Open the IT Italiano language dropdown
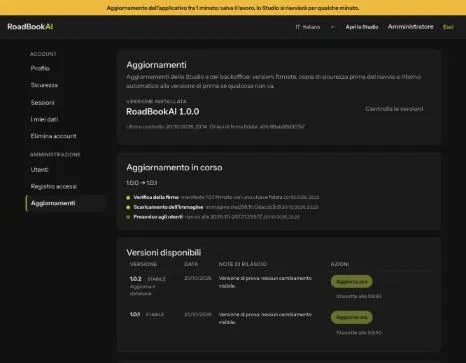The width and height of the screenshot is (466, 363). (x=315, y=27)
